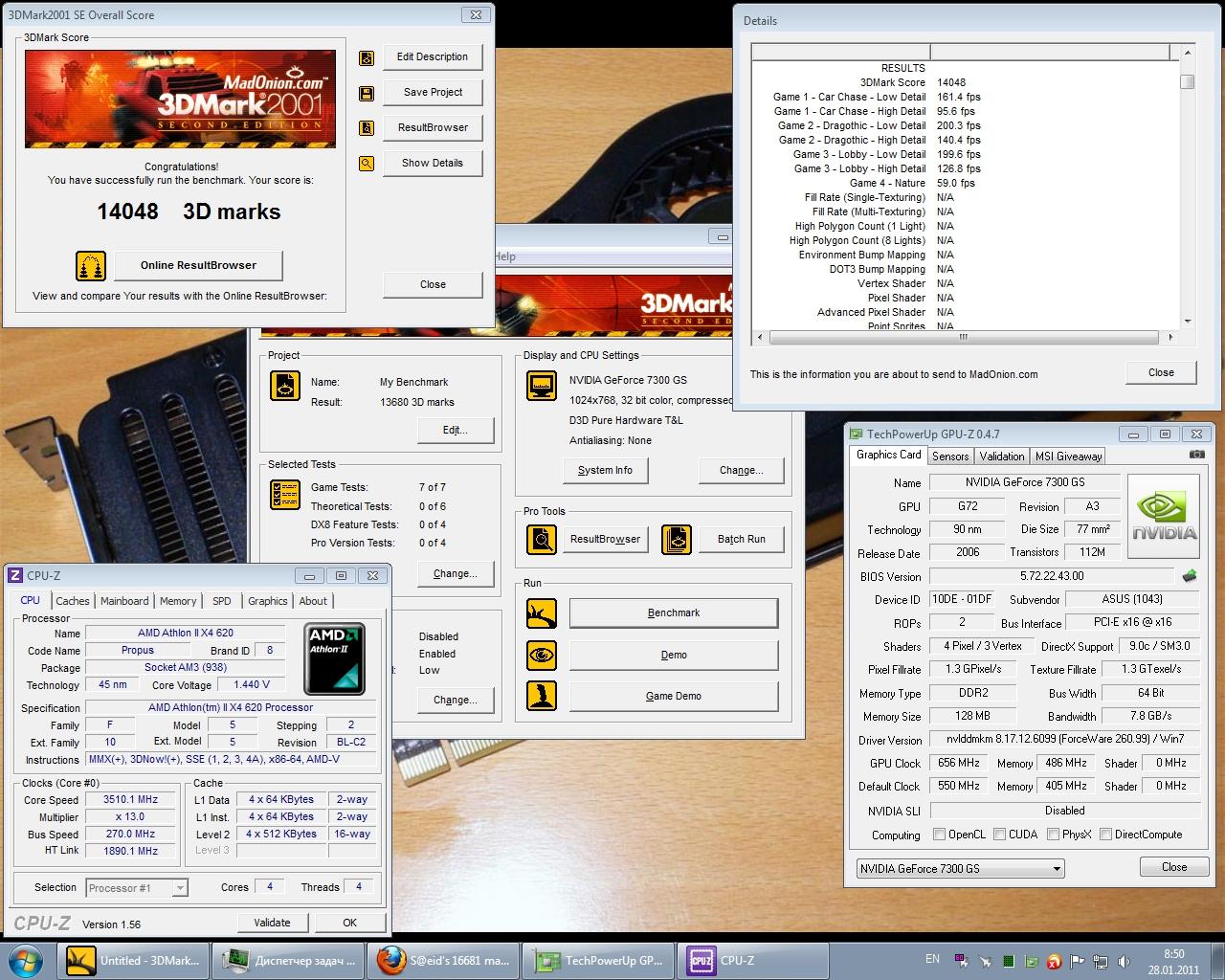Click OK button in CPU-Z
The height and width of the screenshot is (980, 1225).
[349, 923]
